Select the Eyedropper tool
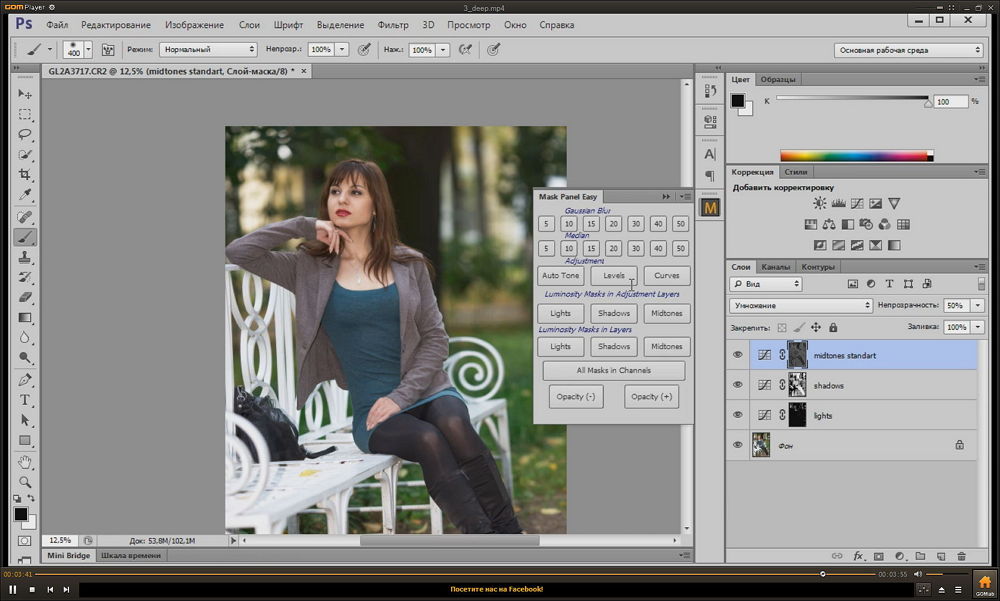1000x601 pixels. pos(25,194)
